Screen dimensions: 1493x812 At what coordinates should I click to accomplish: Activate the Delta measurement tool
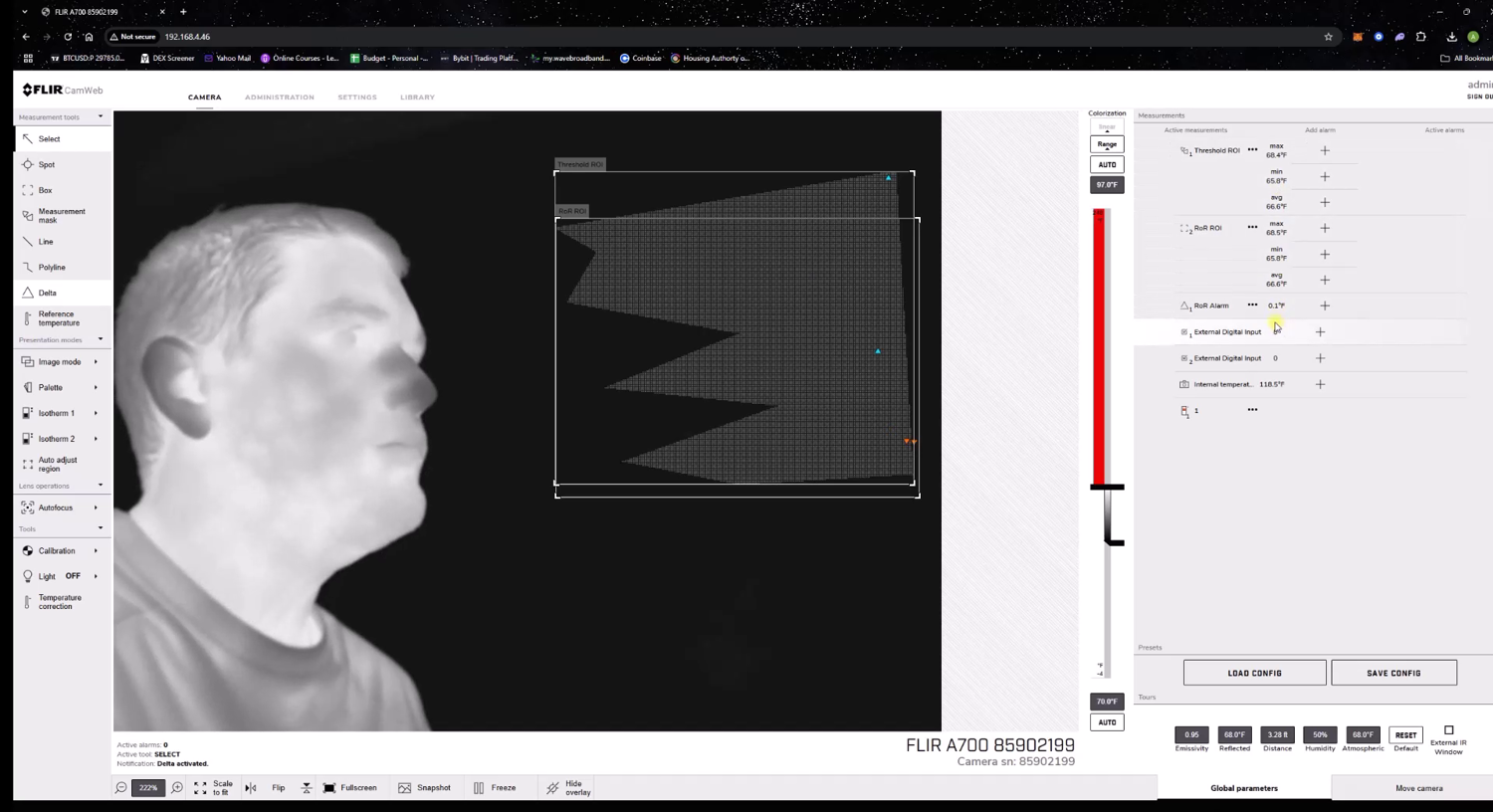47,293
